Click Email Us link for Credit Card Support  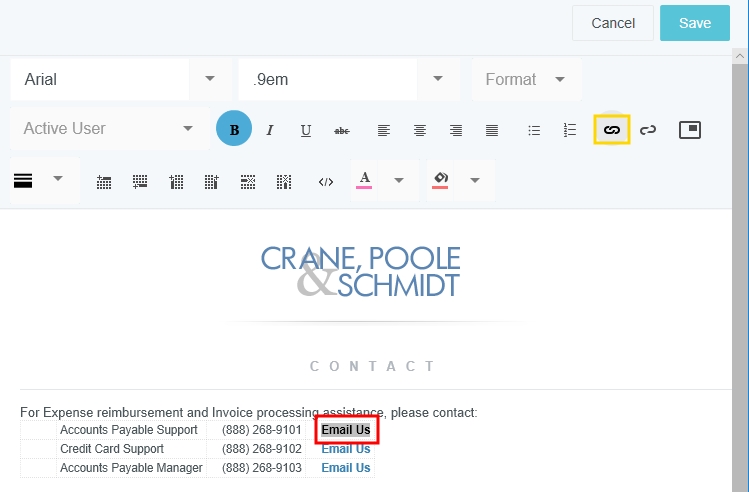(345, 449)
